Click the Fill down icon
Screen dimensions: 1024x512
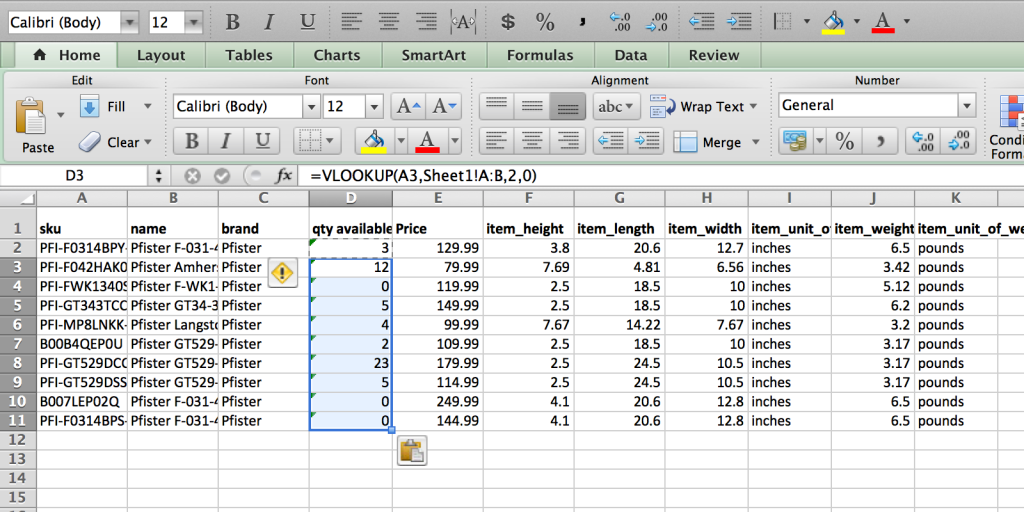[89, 106]
